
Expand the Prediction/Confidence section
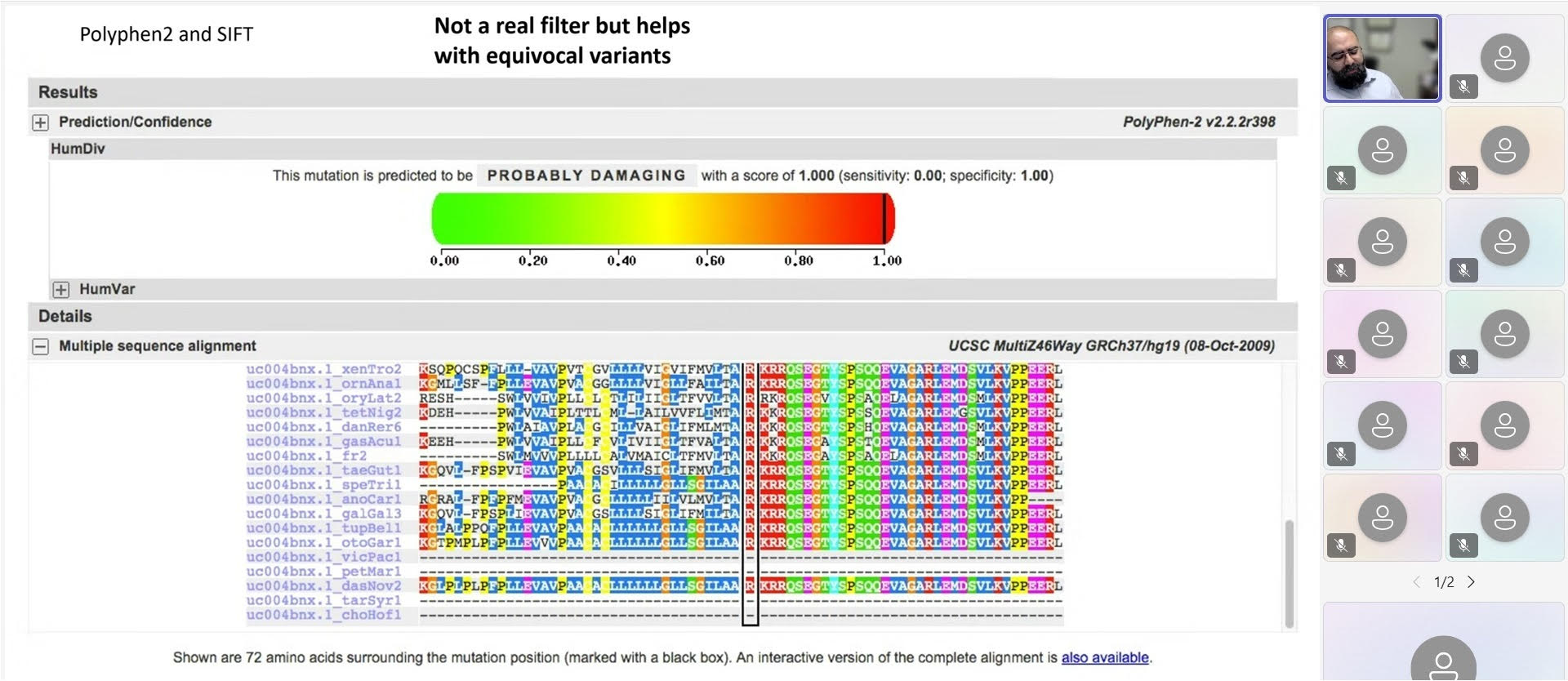[x=40, y=122]
